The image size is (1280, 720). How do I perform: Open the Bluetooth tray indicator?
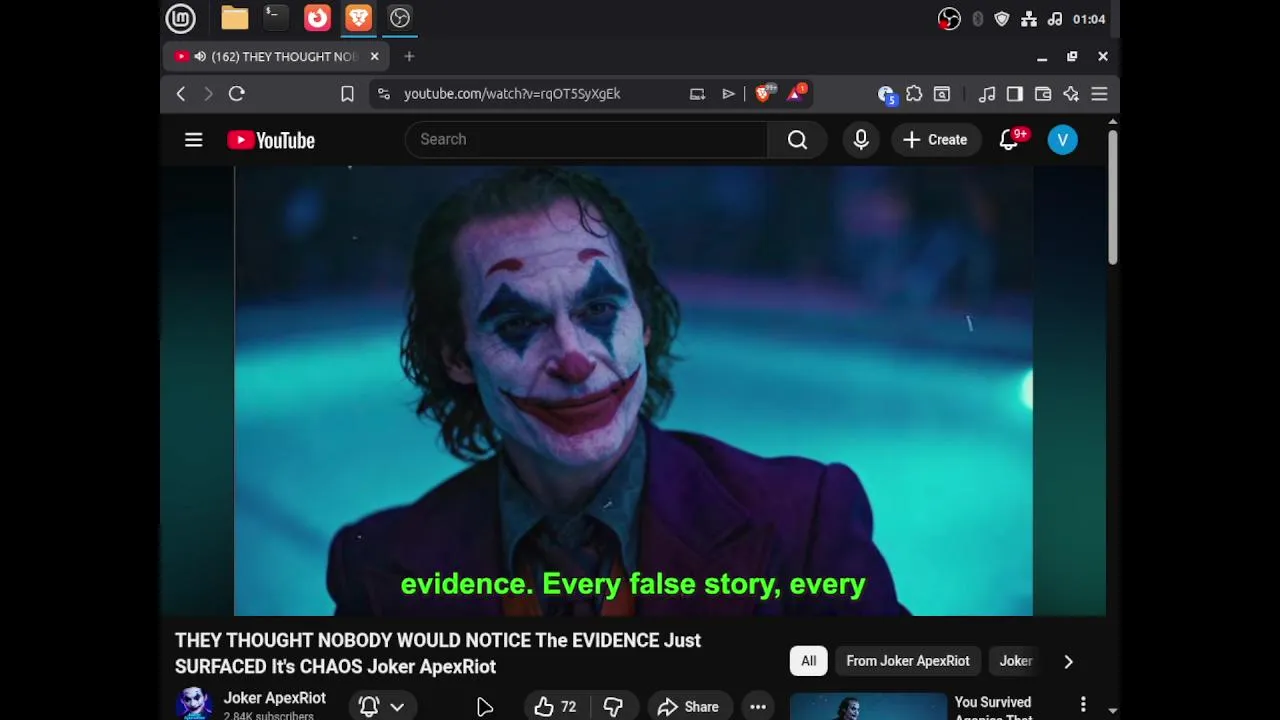977,19
